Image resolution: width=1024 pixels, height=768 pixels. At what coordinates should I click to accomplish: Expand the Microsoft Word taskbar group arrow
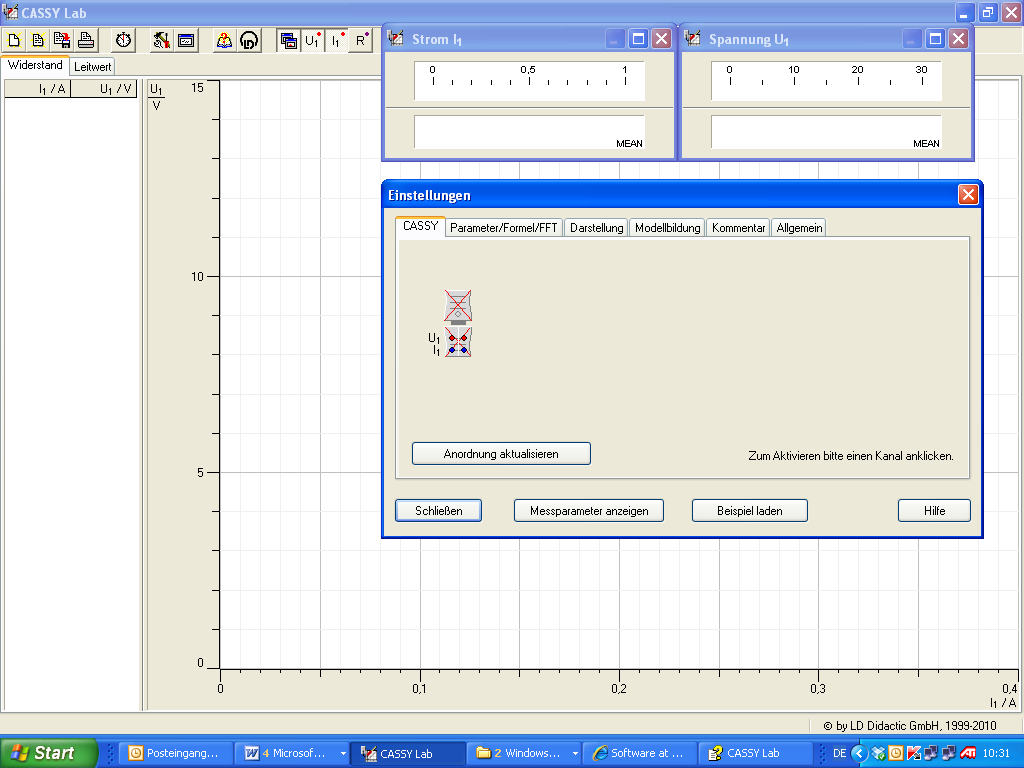(x=343, y=753)
